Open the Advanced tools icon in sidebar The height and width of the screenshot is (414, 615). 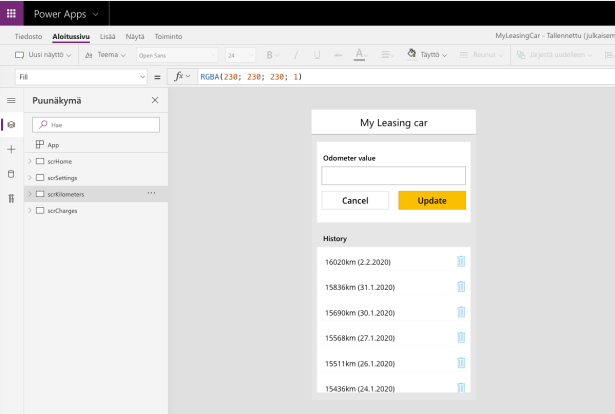pyautogui.click(x=11, y=199)
